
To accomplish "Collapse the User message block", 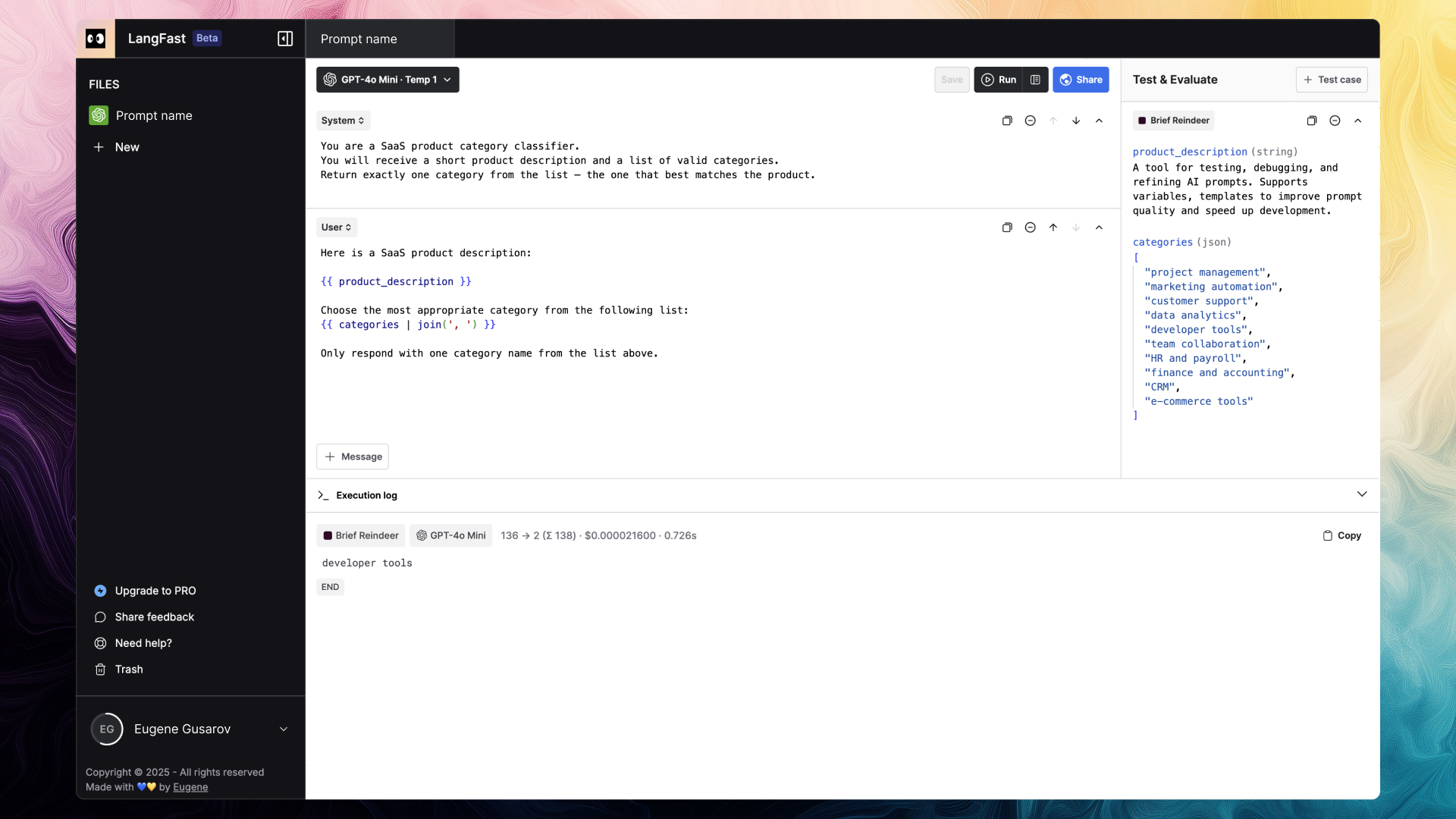I will tap(1099, 227).
